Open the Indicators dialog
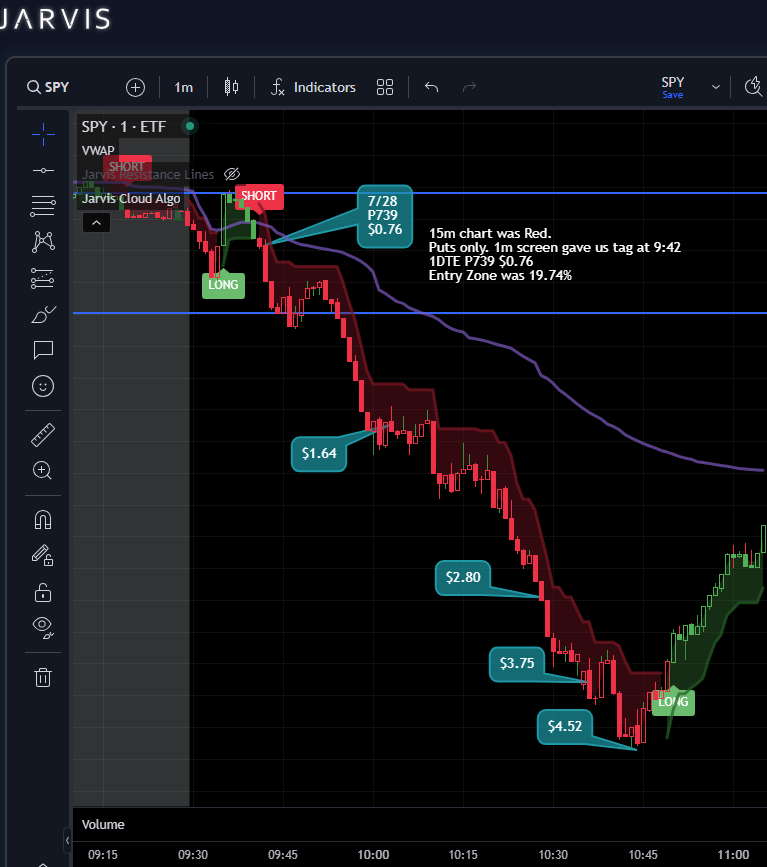767x867 pixels. pyautogui.click(x=313, y=87)
